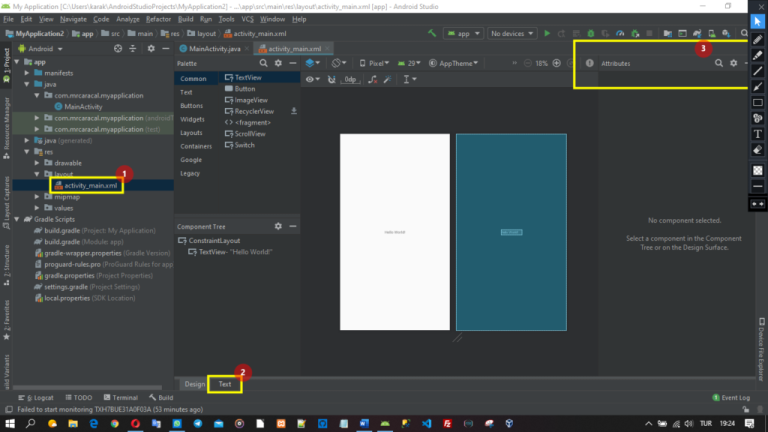The height and width of the screenshot is (432, 768).
Task: Open Component Tree settings gear
Action: click(278, 226)
